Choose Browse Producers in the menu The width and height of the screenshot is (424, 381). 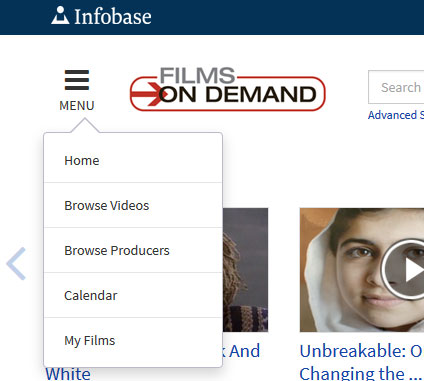(x=133, y=250)
